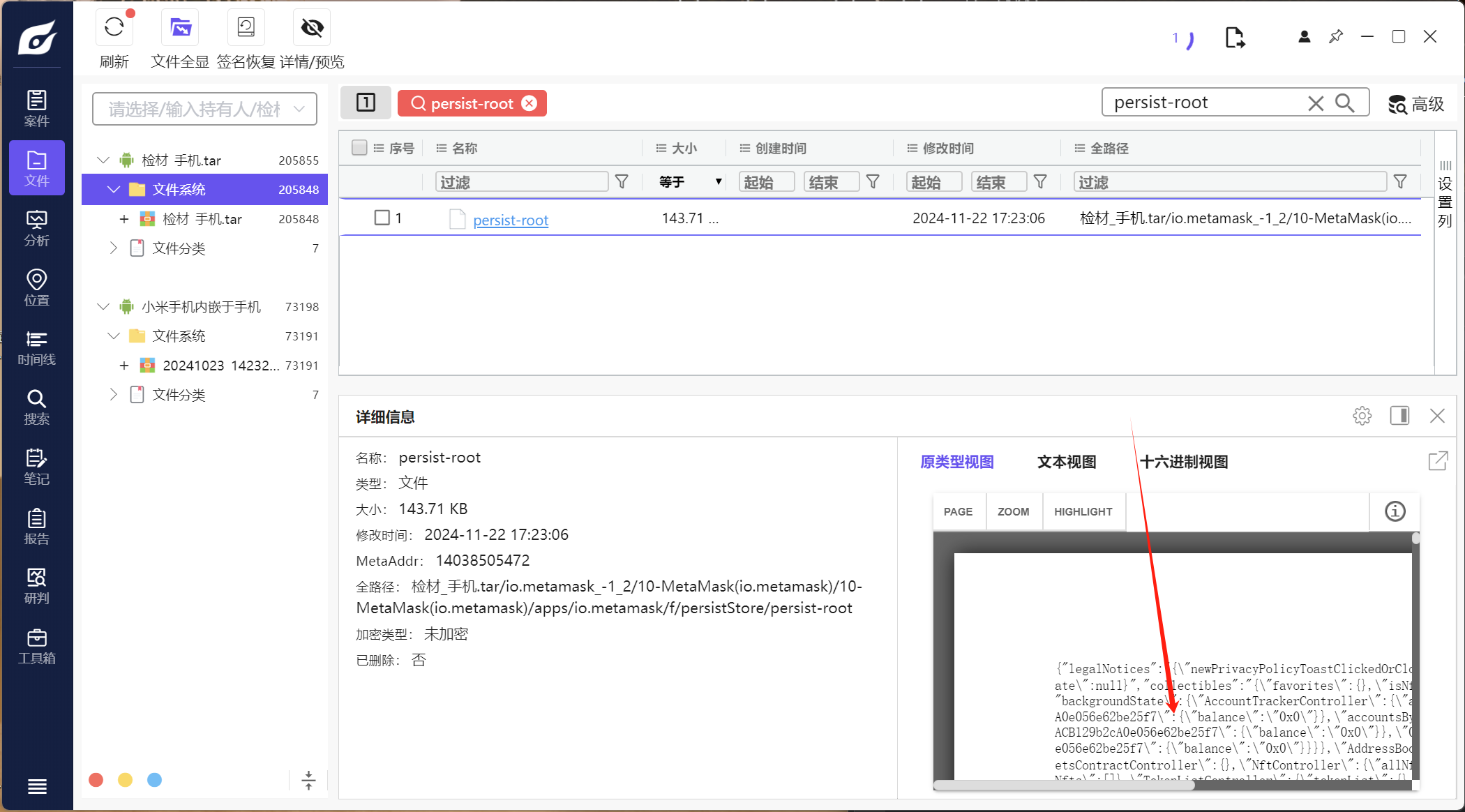Open the 时间线 sidebar section
The height and width of the screenshot is (812, 1465).
point(36,347)
